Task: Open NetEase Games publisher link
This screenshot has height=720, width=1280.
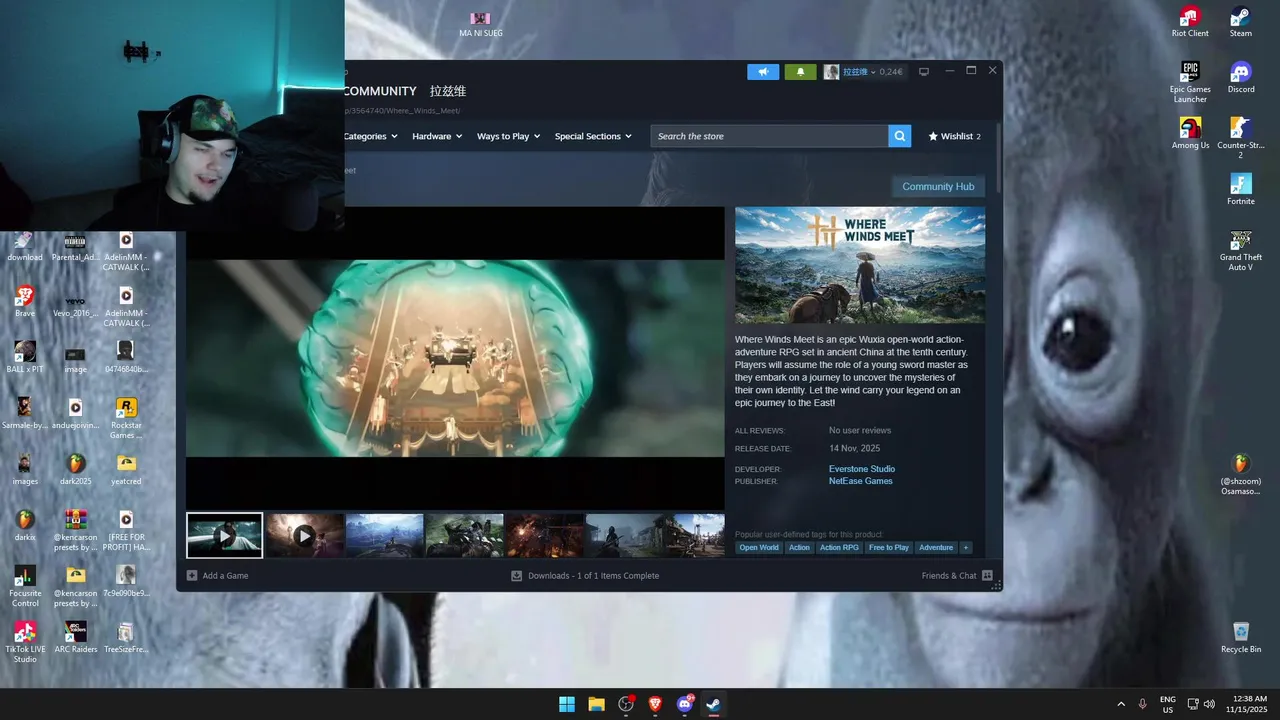Action: pyautogui.click(x=861, y=481)
